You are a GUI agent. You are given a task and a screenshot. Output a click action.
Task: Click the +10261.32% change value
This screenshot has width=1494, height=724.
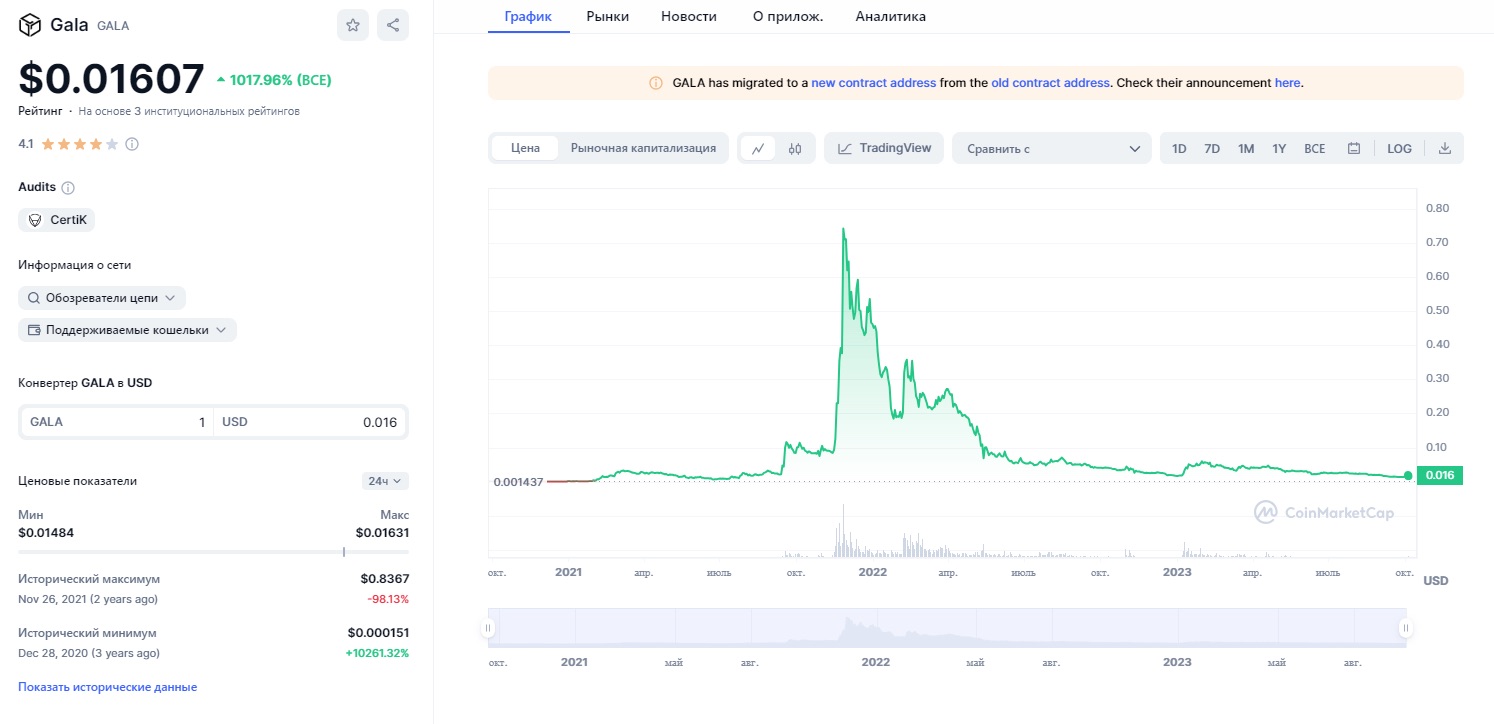click(x=377, y=653)
